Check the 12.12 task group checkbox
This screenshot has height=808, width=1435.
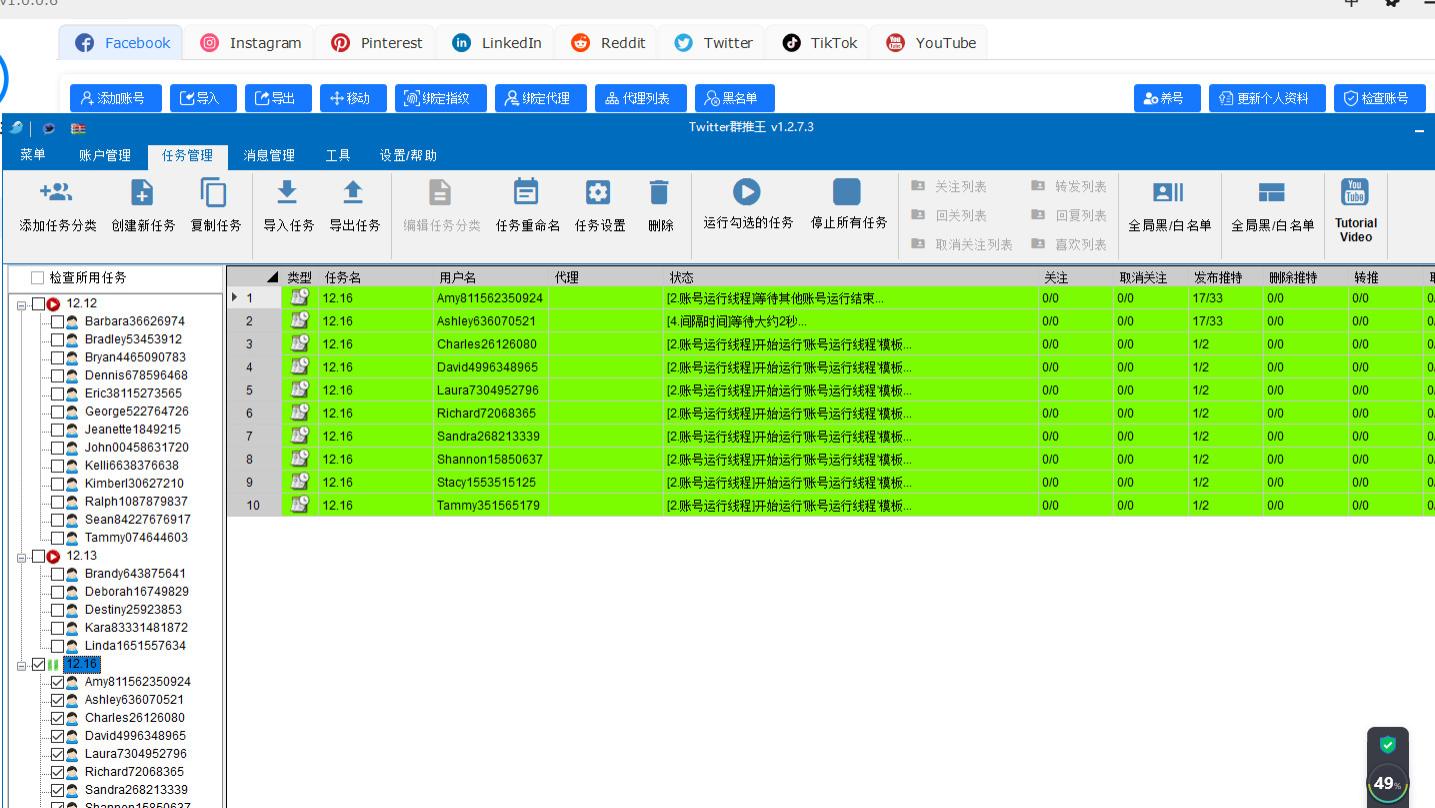39,304
